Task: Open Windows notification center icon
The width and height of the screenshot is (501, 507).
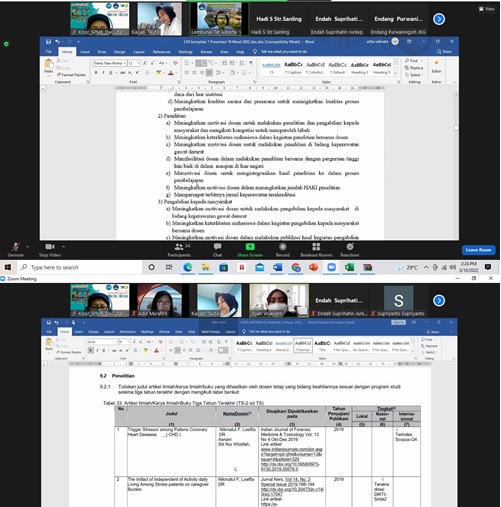Action: click(x=488, y=267)
